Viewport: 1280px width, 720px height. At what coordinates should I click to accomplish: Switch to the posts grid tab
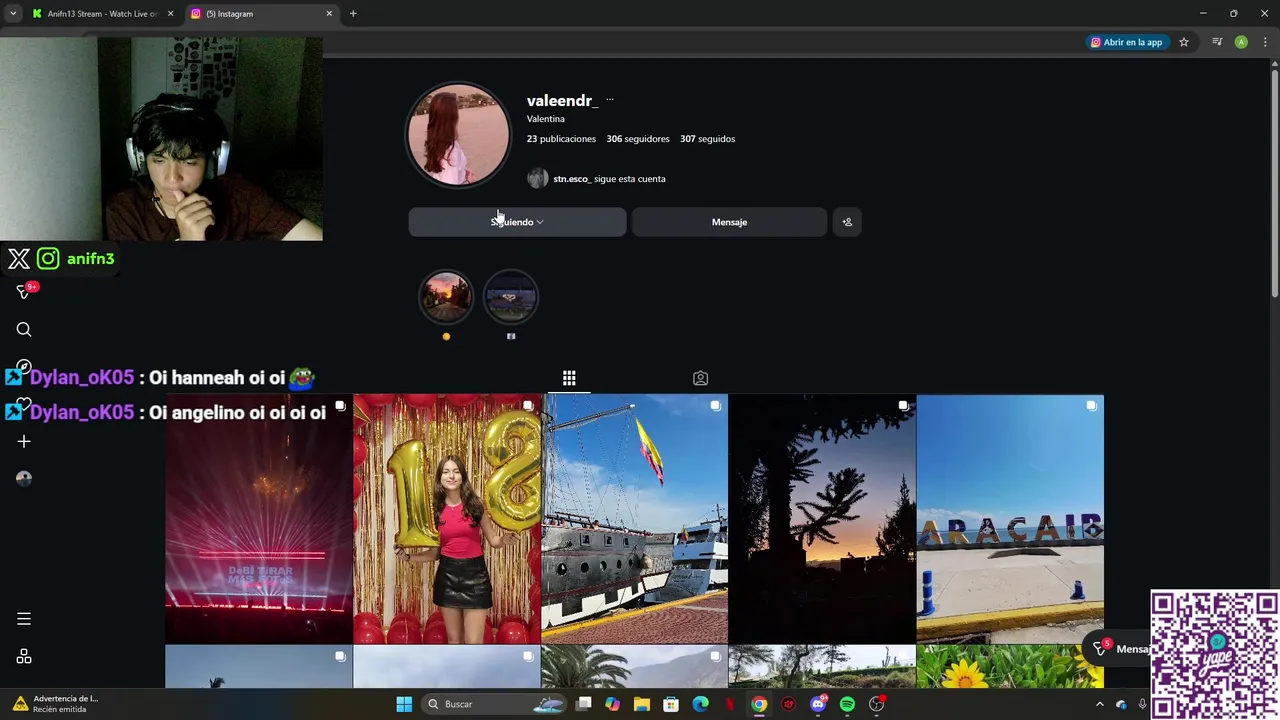click(569, 378)
